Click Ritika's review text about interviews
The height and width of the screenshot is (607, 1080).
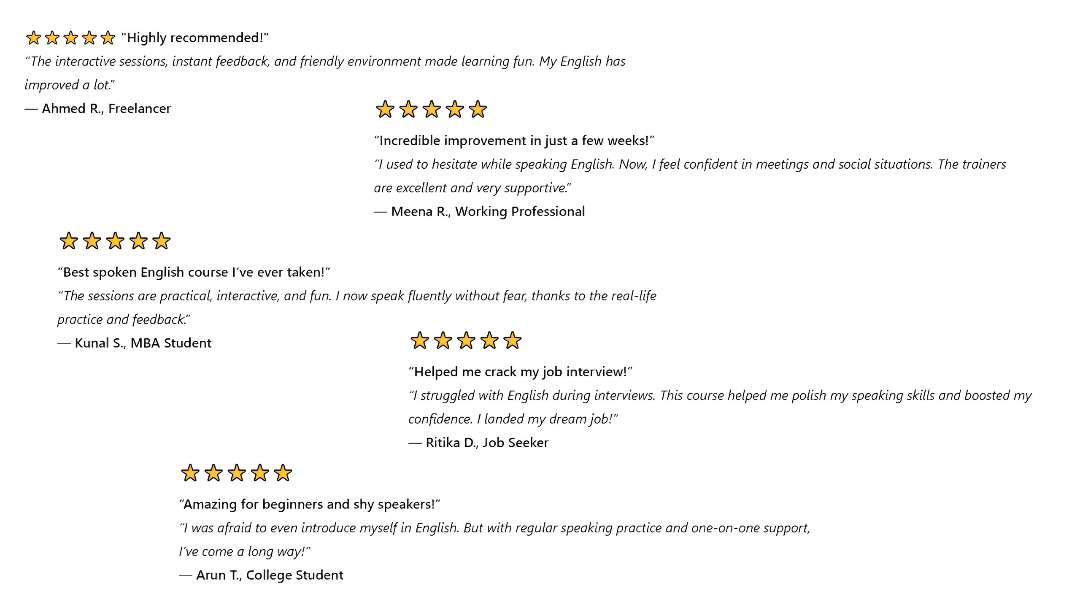[720, 407]
